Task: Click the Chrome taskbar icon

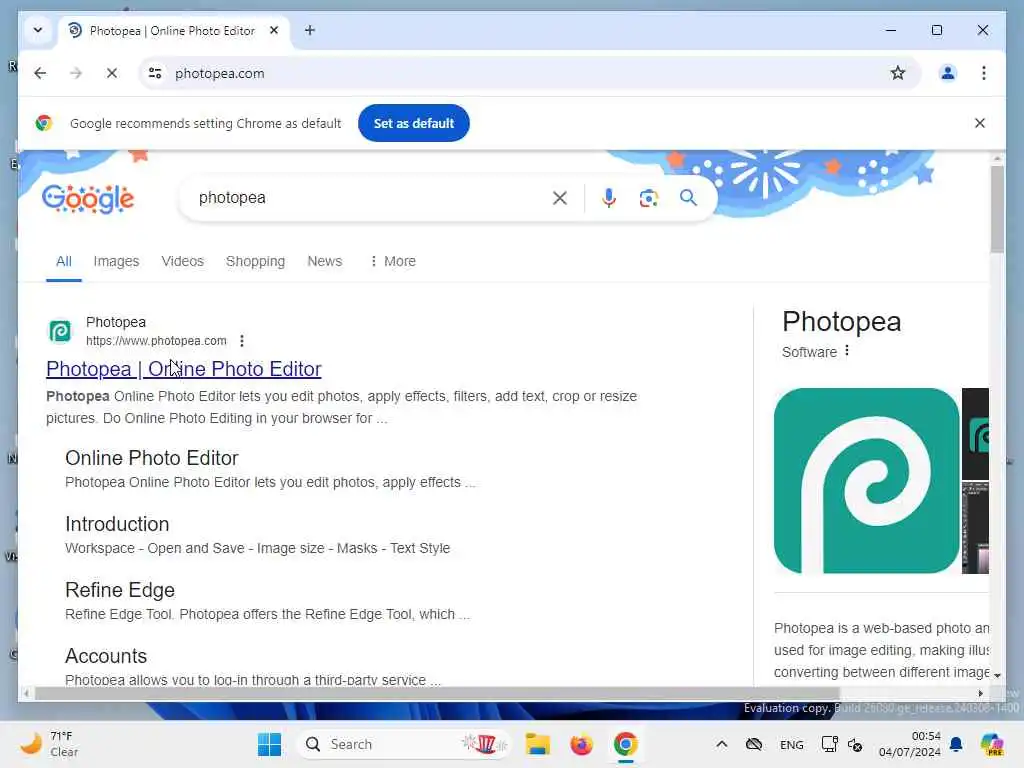Action: [x=625, y=744]
